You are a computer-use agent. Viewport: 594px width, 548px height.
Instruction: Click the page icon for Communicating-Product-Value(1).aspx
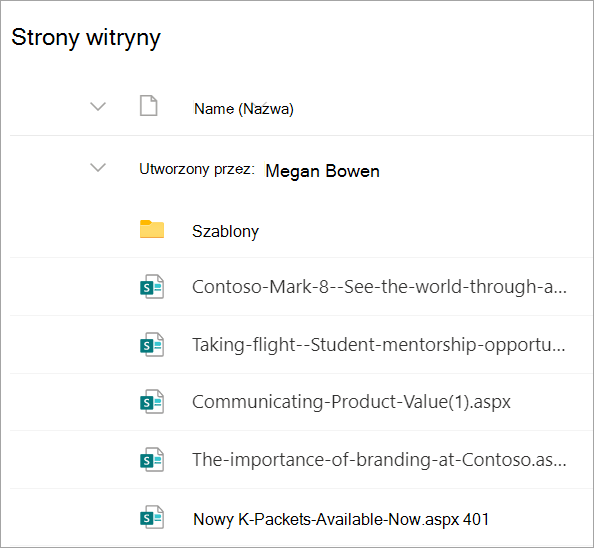pyautogui.click(x=152, y=401)
